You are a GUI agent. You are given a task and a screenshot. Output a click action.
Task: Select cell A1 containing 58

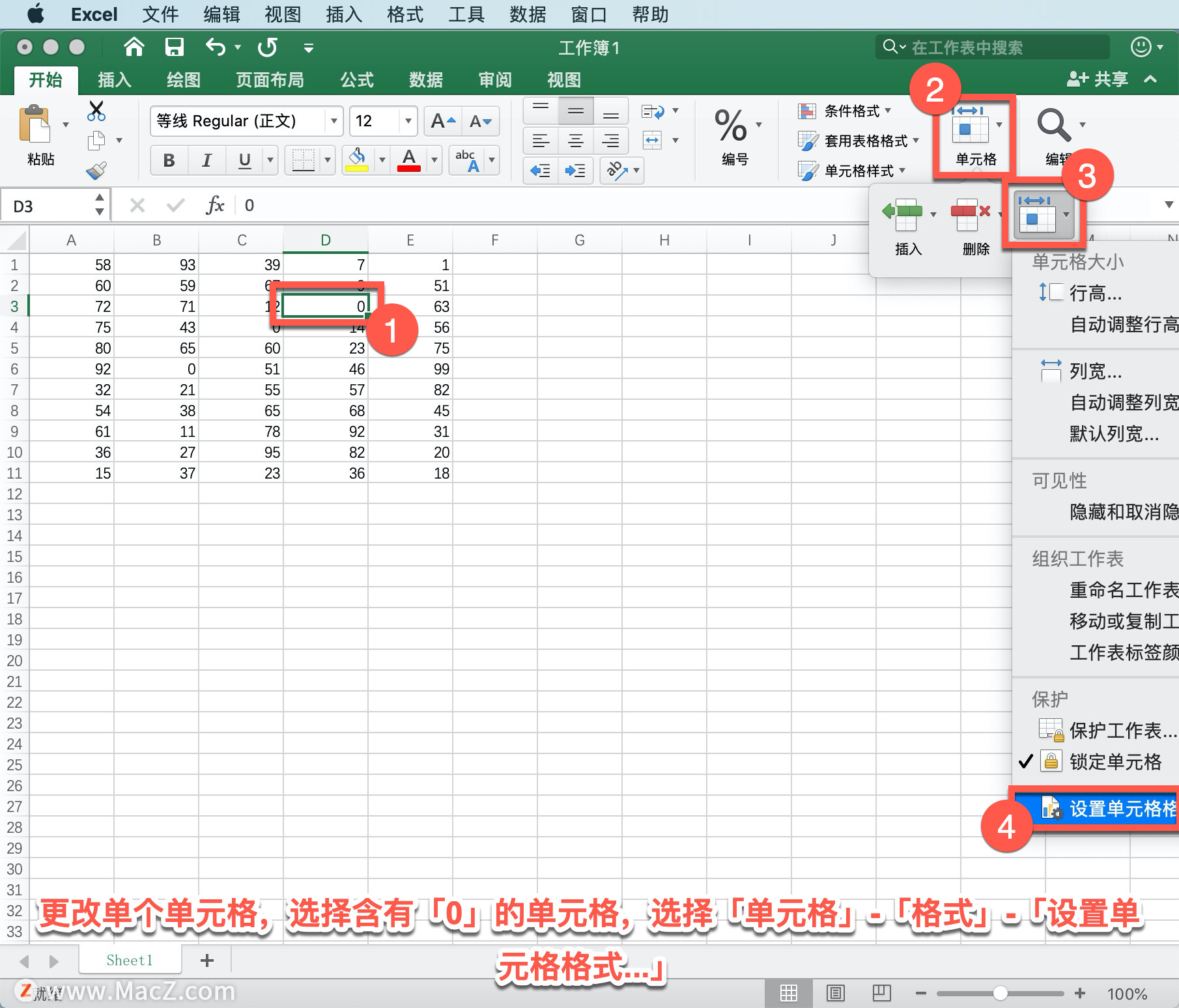coord(72,264)
